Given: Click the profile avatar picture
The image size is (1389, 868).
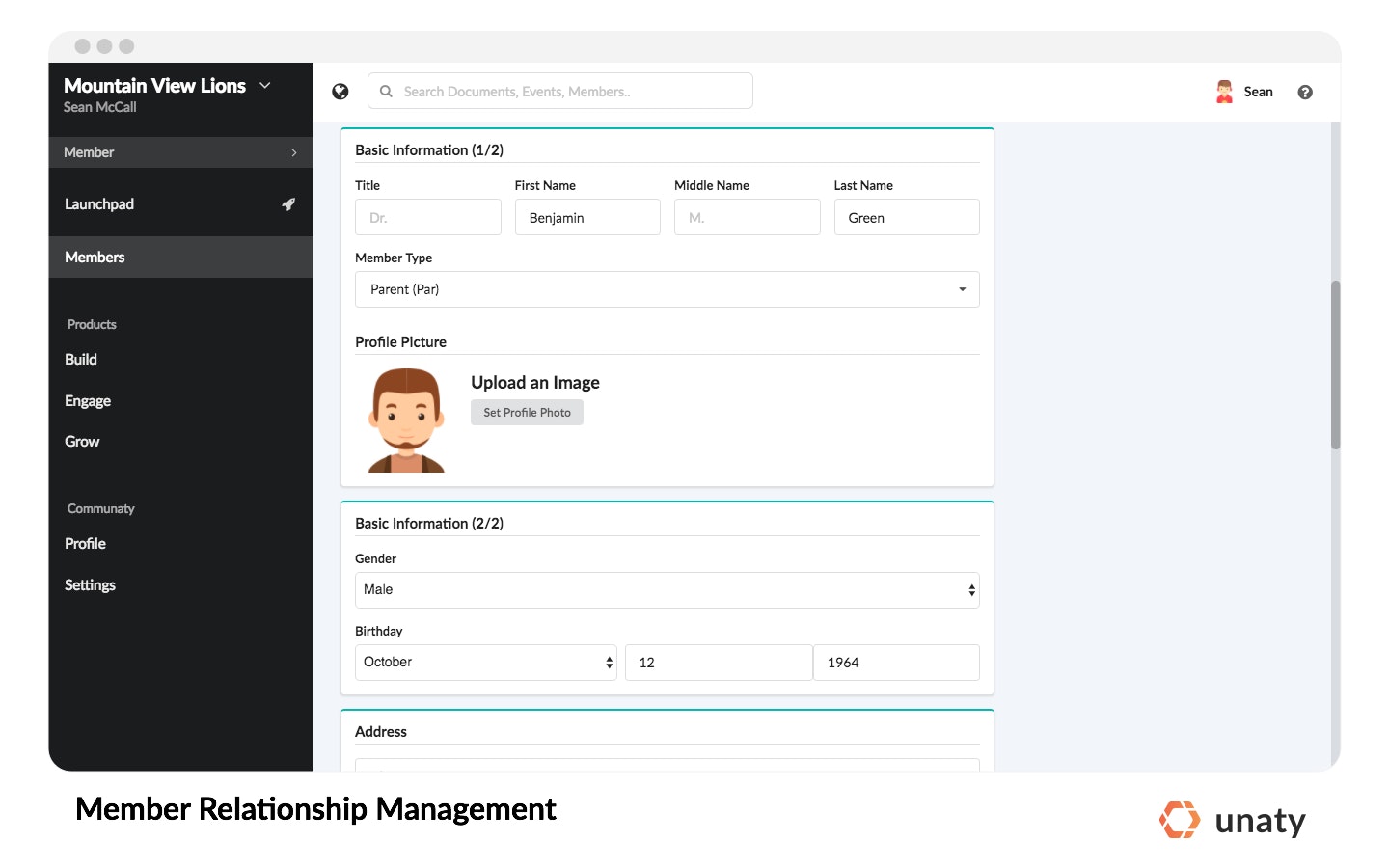Looking at the screenshot, I should tap(406, 420).
